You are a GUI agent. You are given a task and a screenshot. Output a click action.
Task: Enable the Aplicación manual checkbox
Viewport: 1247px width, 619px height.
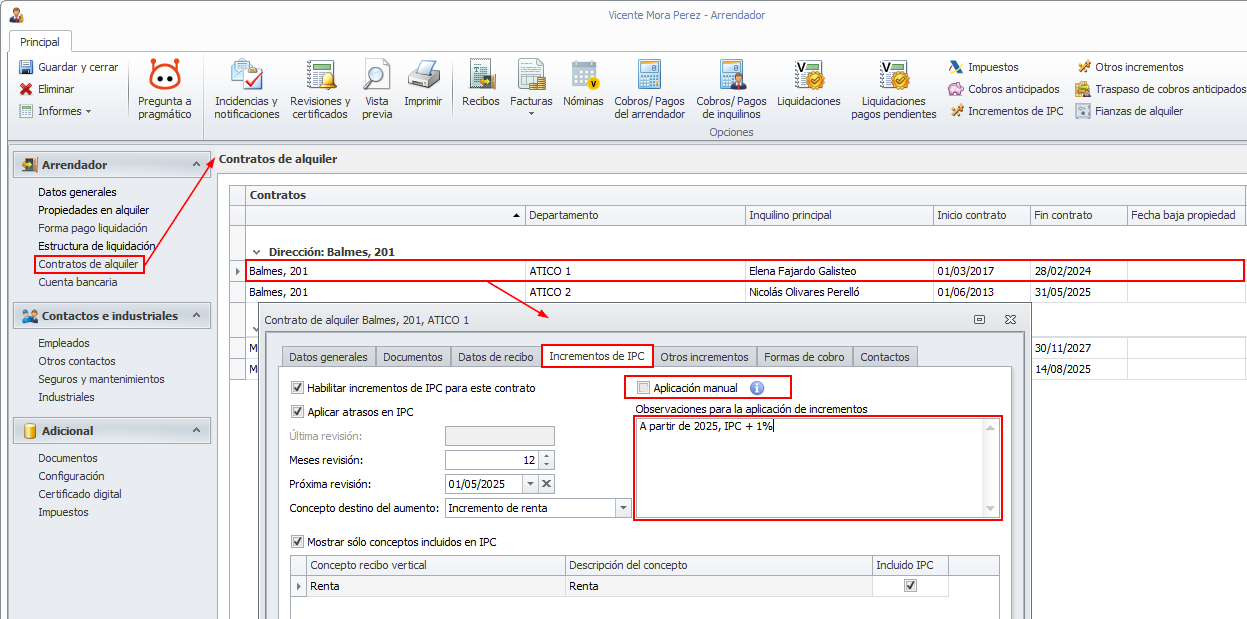[644, 388]
